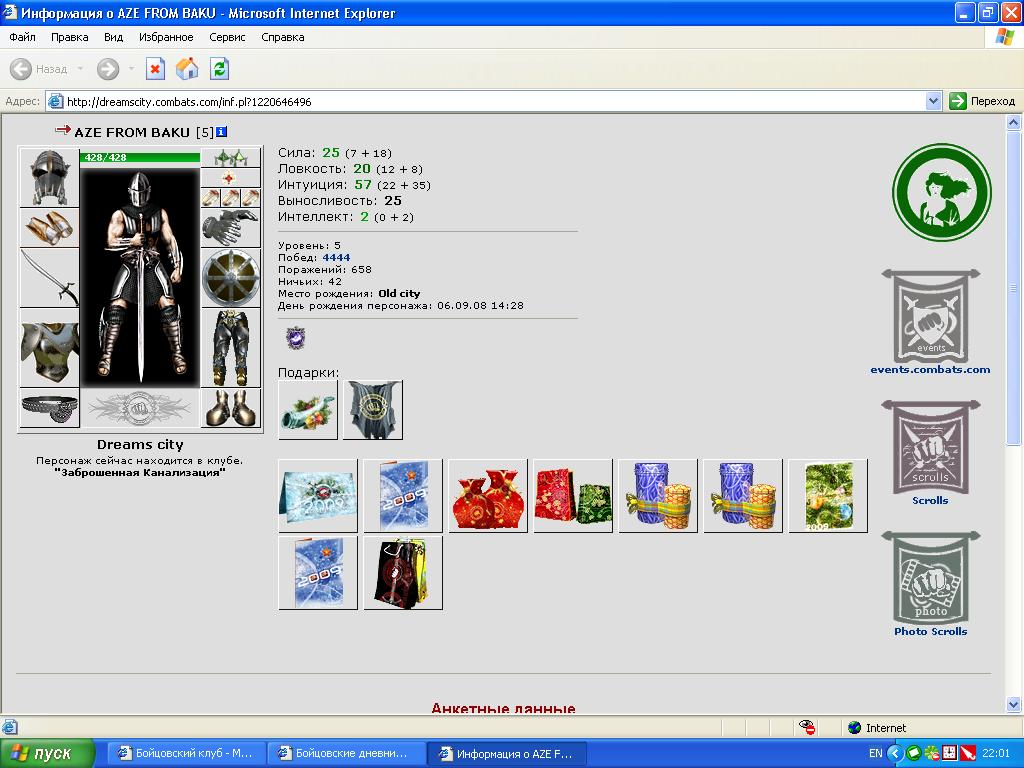Click the green woman profile emblem

942,192
